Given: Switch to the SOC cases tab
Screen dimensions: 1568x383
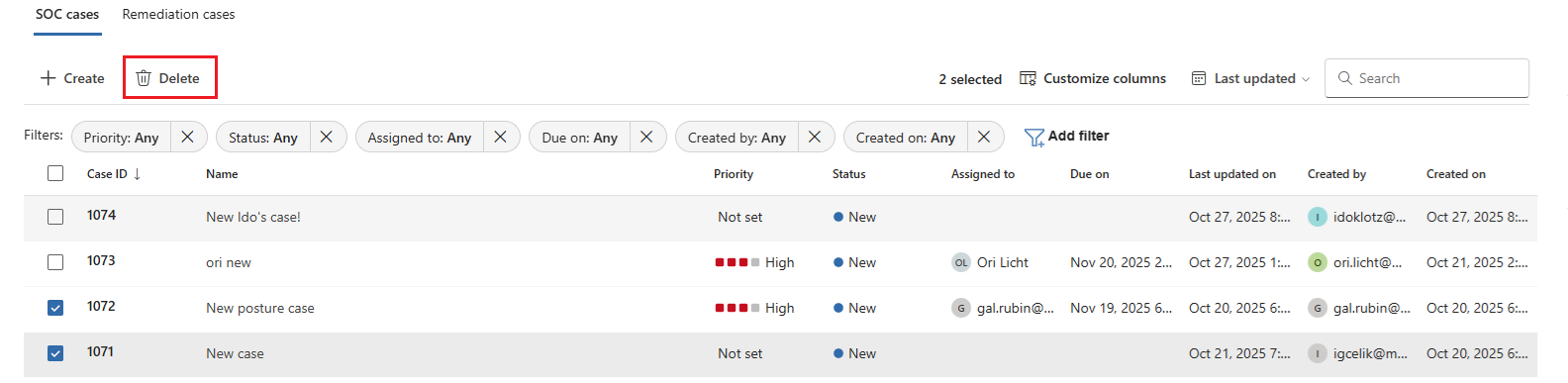Looking at the screenshot, I should 67,15.
